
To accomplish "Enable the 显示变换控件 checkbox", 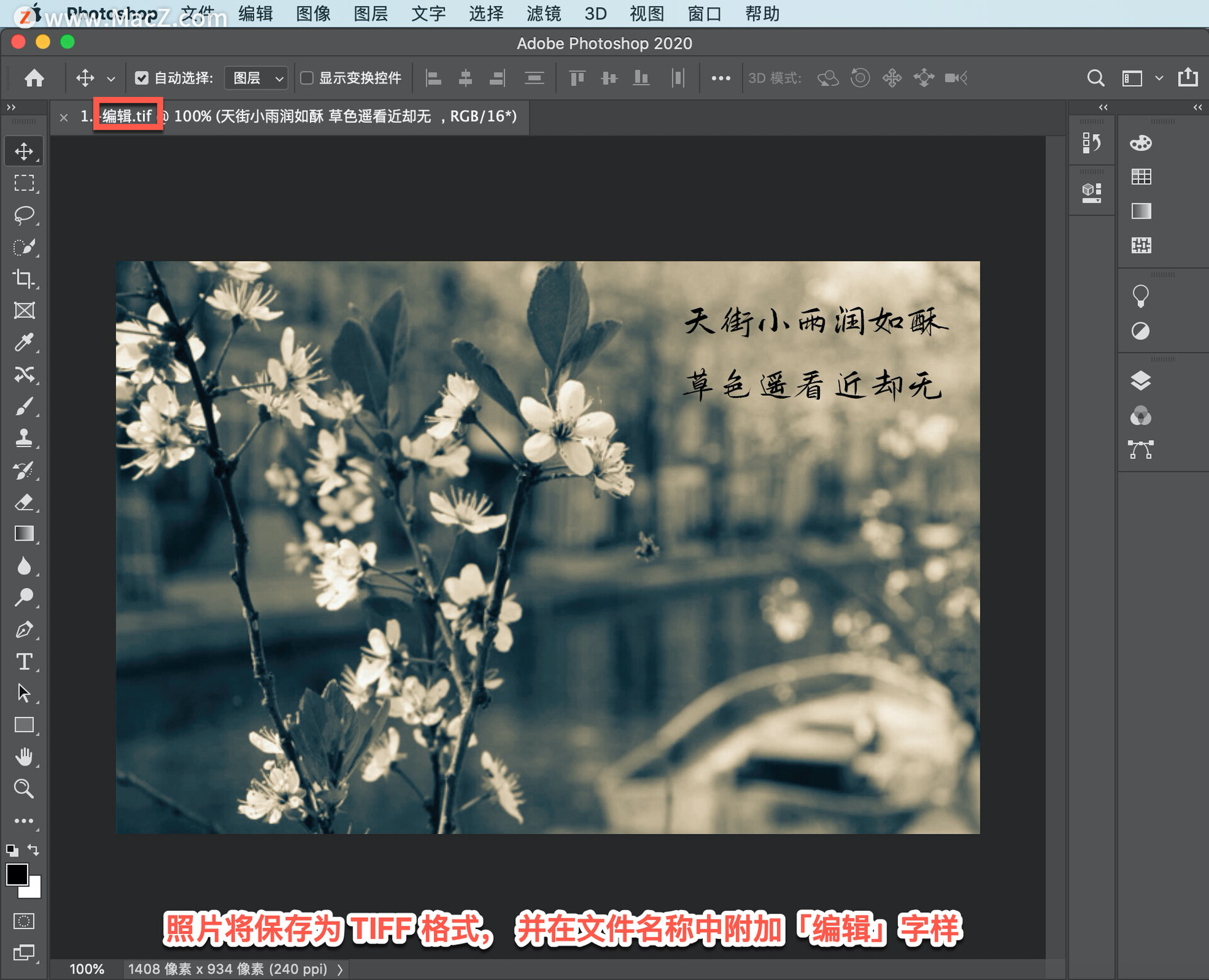I will (x=307, y=78).
